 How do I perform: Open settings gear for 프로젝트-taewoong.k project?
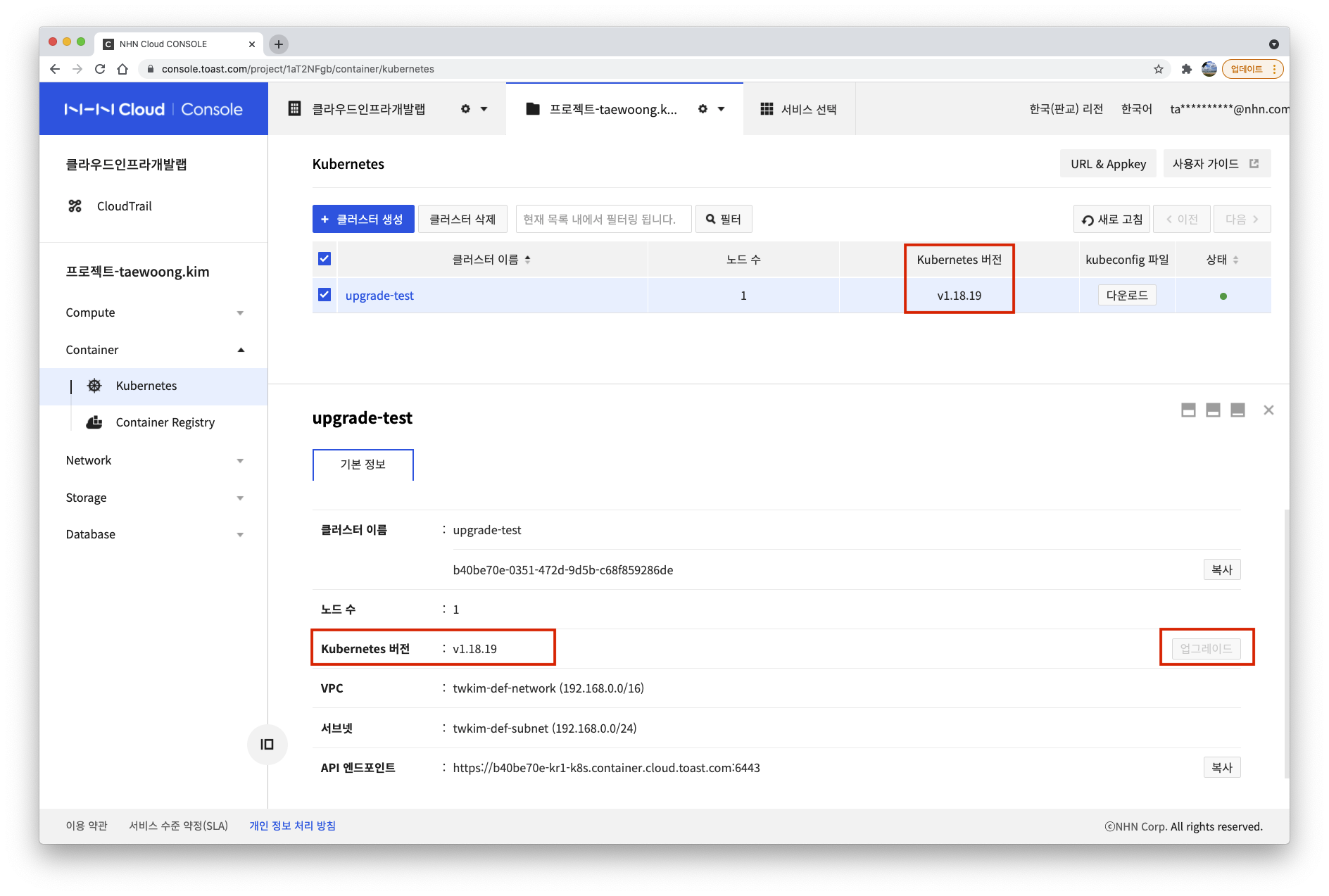703,109
